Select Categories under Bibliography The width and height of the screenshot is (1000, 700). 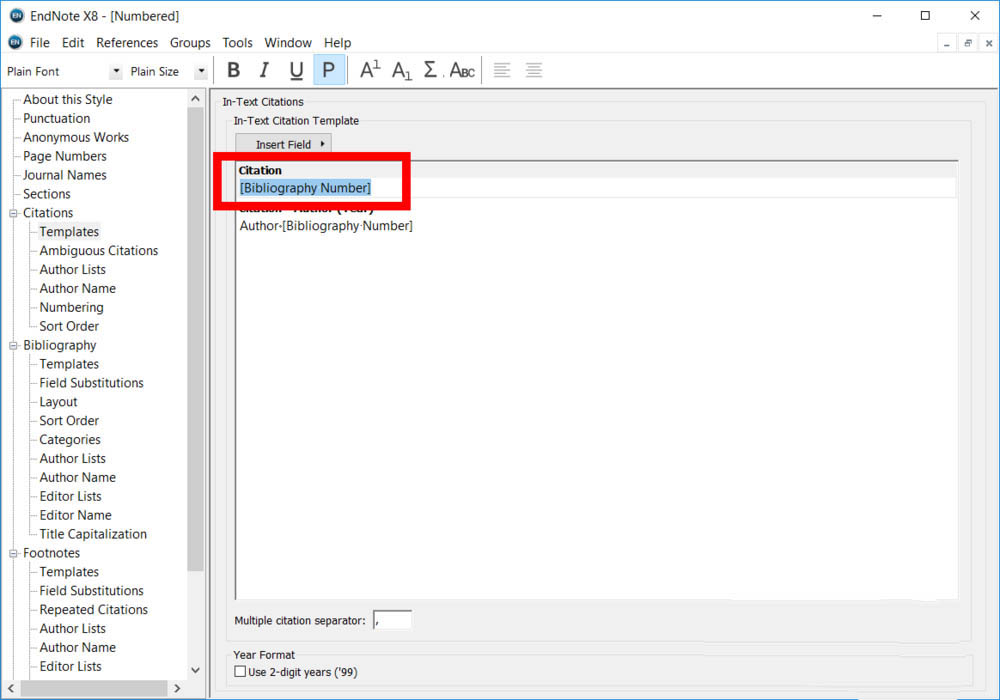[x=70, y=440]
